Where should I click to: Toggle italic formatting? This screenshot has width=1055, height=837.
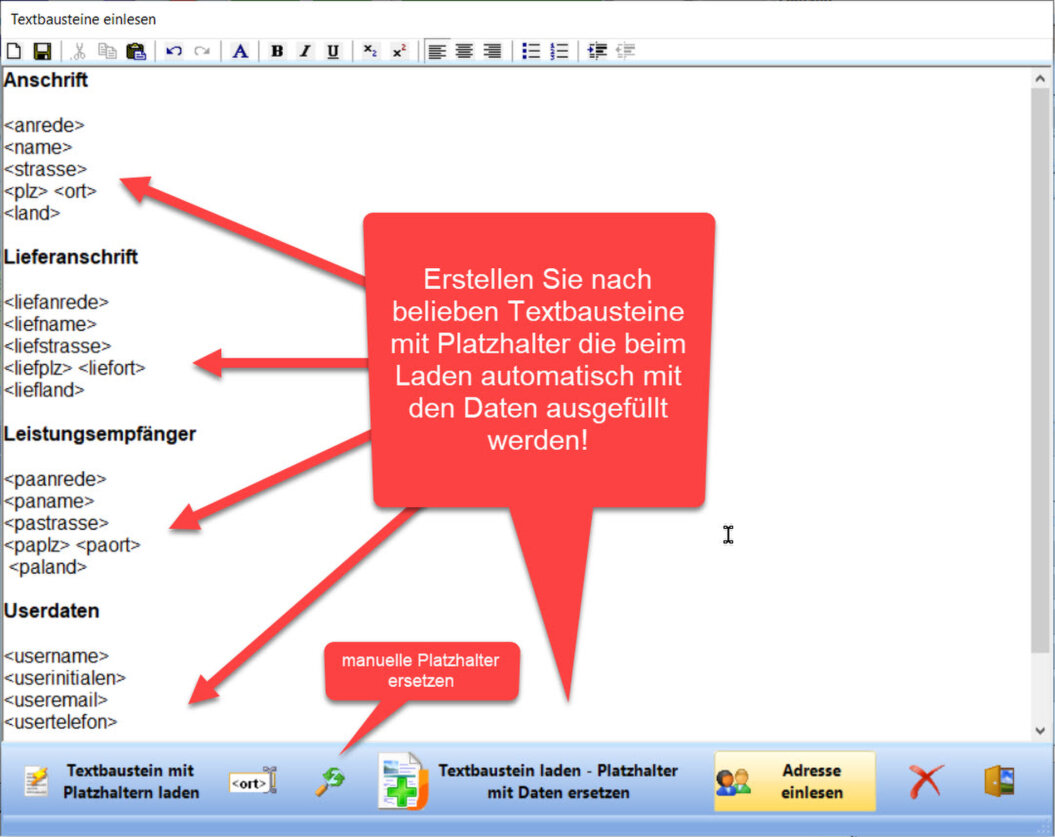tap(305, 51)
